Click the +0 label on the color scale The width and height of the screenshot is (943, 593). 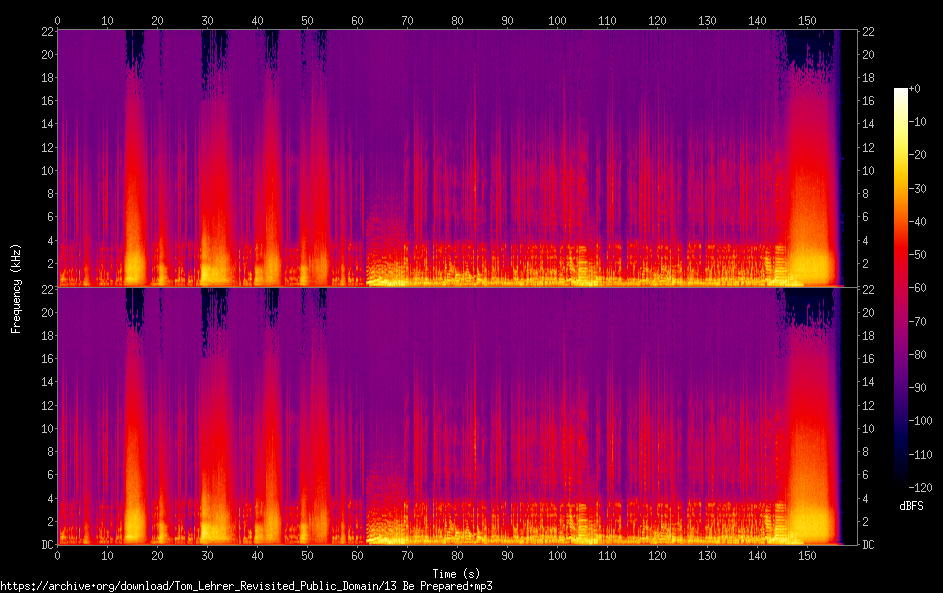coord(914,89)
